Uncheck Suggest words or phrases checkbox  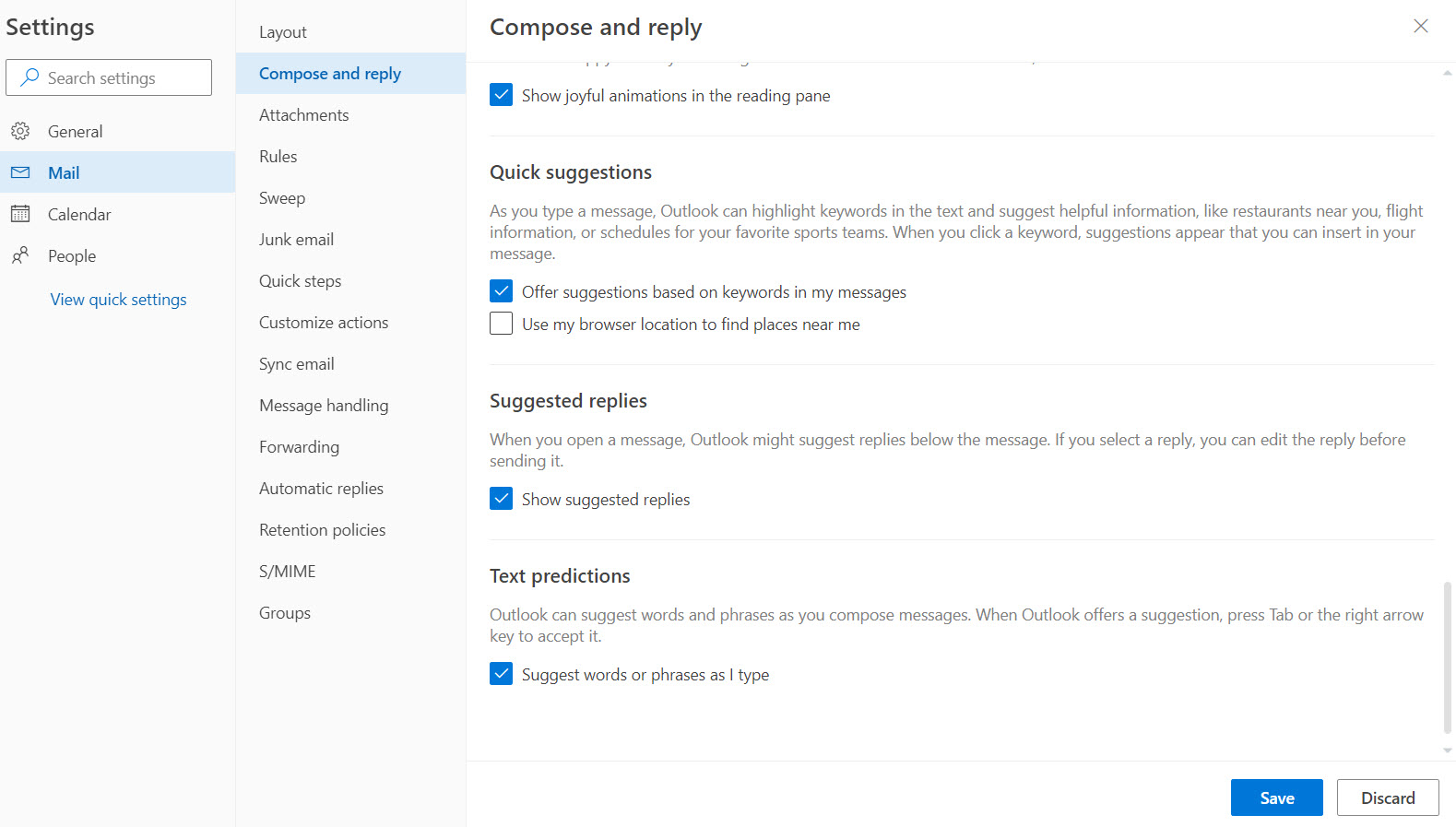501,674
